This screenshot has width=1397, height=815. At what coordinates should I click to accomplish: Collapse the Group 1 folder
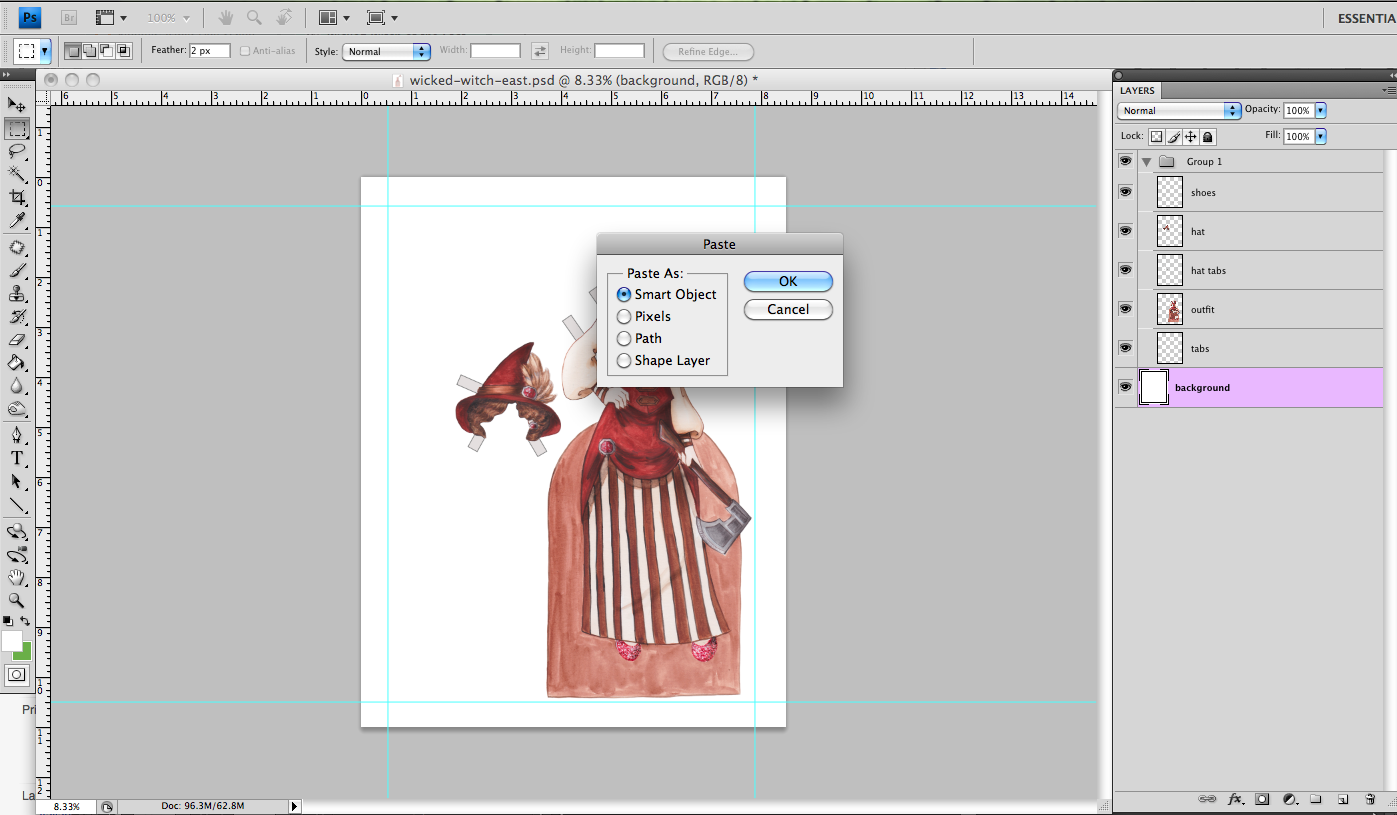pos(1147,161)
